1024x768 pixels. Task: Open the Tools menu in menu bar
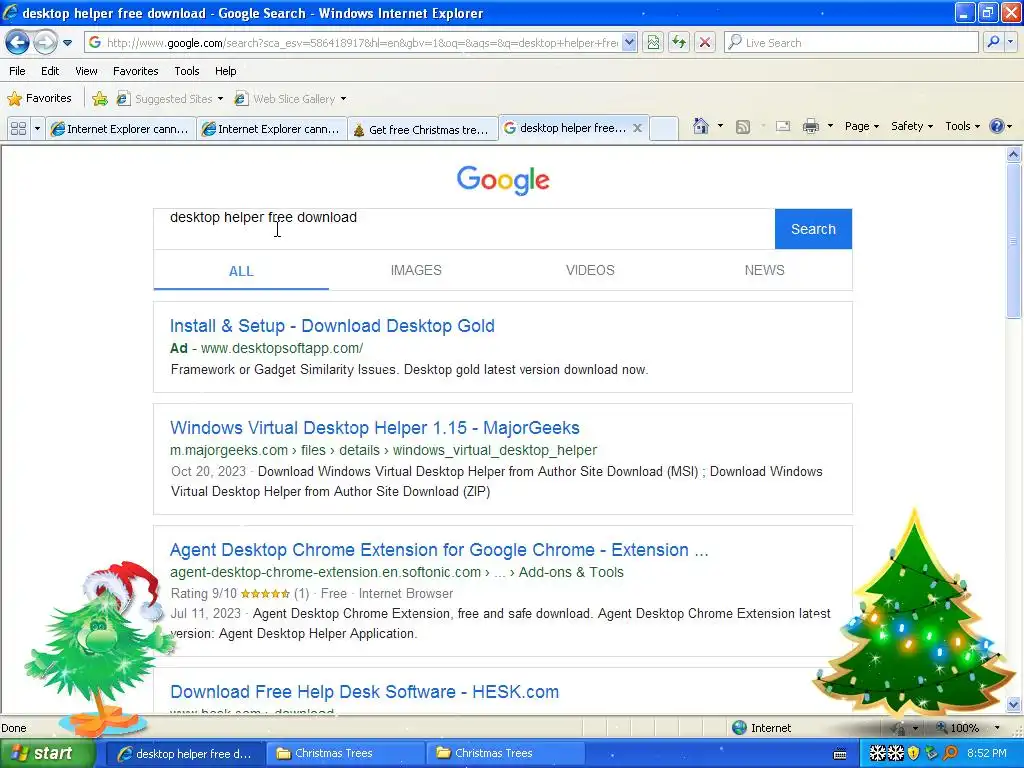[187, 71]
